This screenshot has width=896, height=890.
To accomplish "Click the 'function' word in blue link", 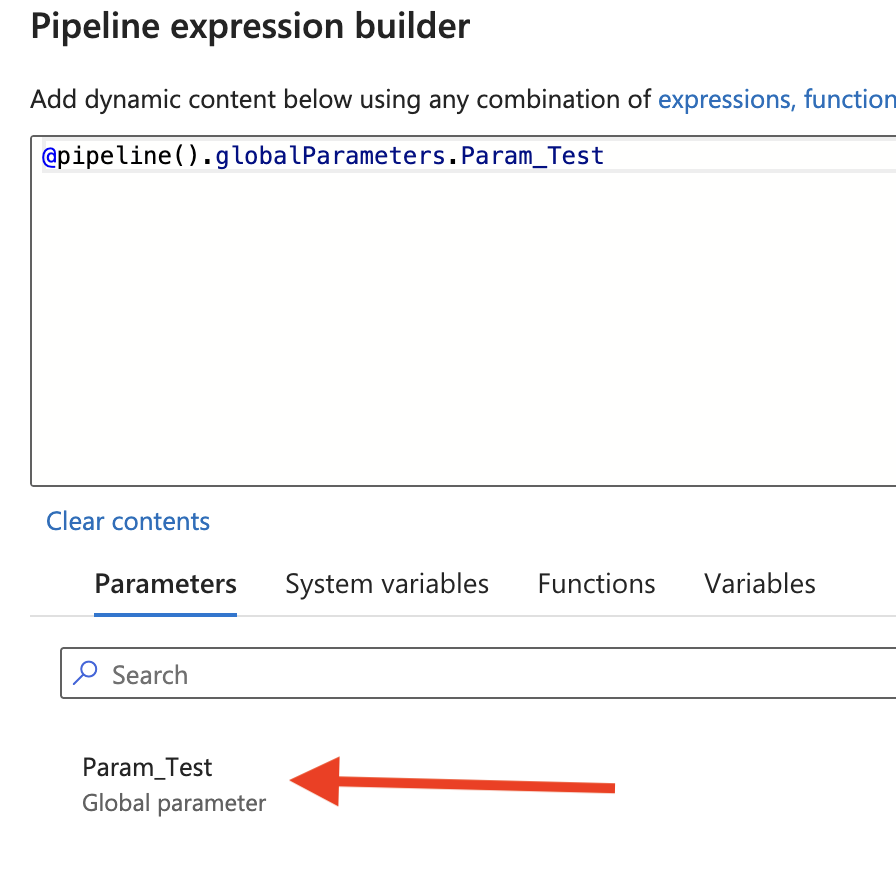I will (850, 99).
